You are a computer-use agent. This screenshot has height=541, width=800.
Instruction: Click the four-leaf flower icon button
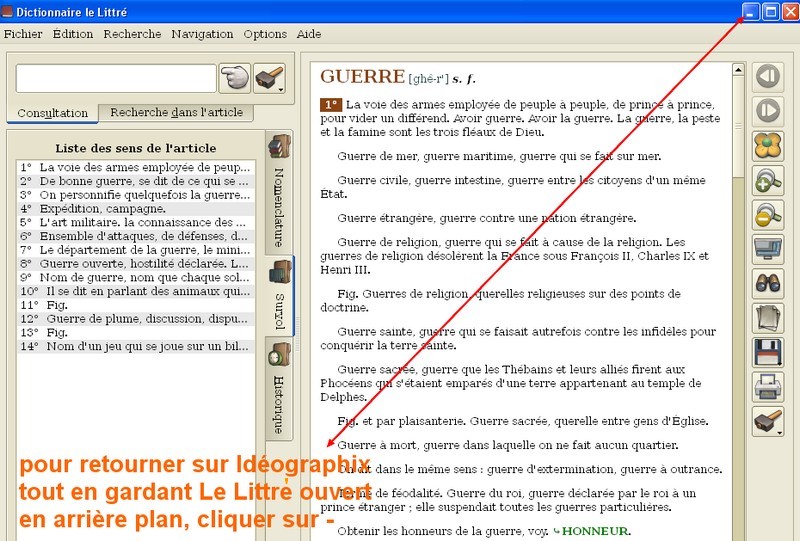[768, 145]
